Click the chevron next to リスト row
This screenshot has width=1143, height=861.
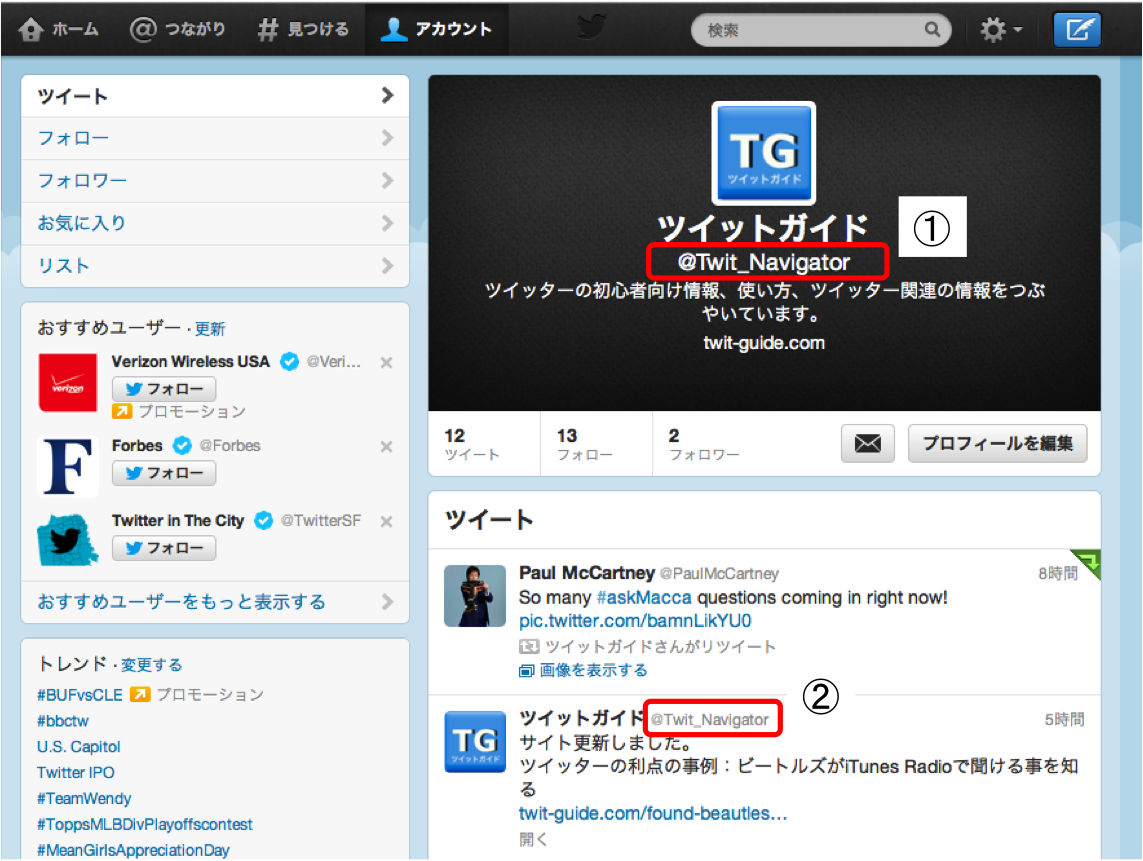[x=387, y=265]
